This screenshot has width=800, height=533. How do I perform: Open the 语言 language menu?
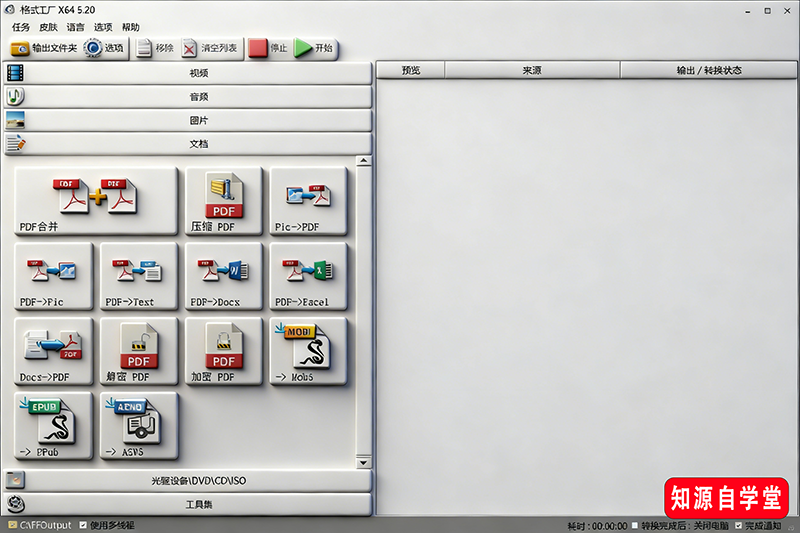[75, 27]
